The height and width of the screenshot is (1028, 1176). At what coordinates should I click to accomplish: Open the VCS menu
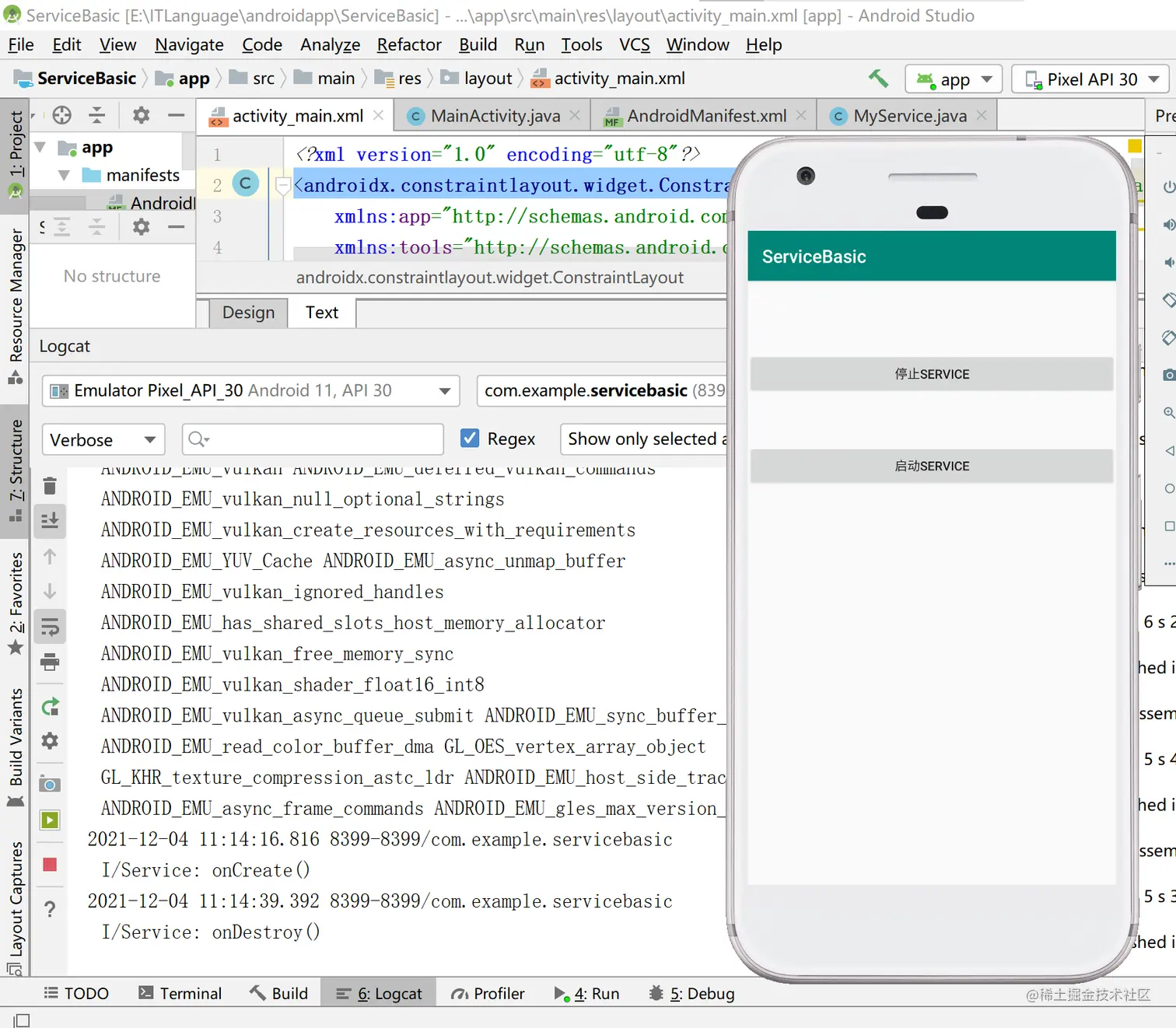[x=634, y=44]
